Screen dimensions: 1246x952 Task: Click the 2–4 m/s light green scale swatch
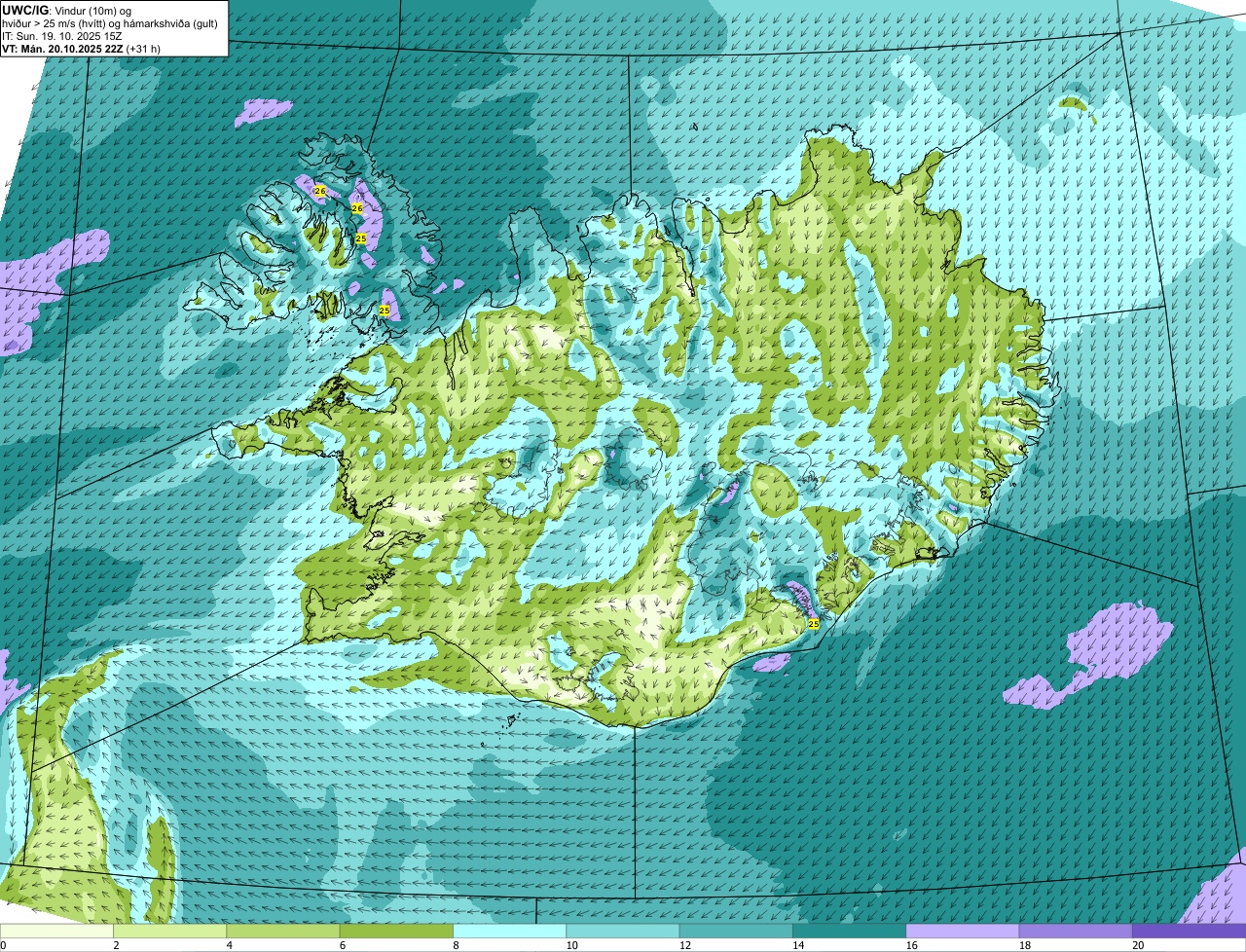click(171, 931)
